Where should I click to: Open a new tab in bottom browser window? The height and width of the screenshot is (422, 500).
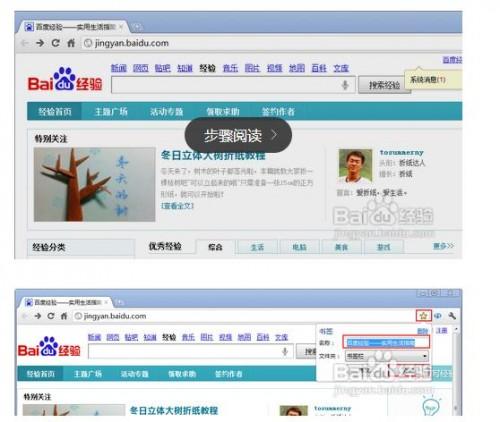119,302
